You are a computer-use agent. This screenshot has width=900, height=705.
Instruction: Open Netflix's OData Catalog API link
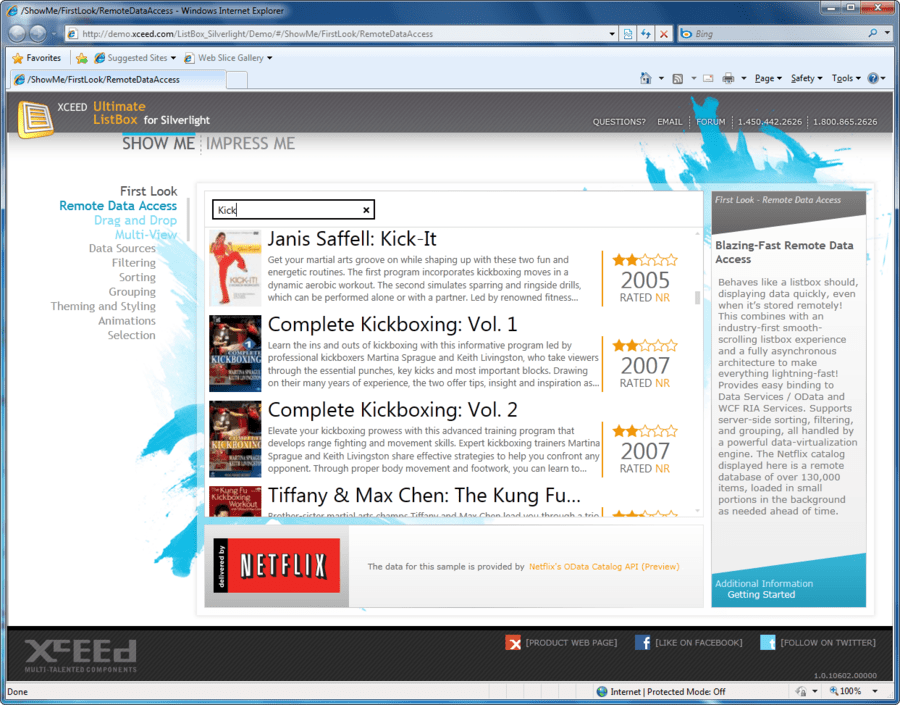coord(604,566)
